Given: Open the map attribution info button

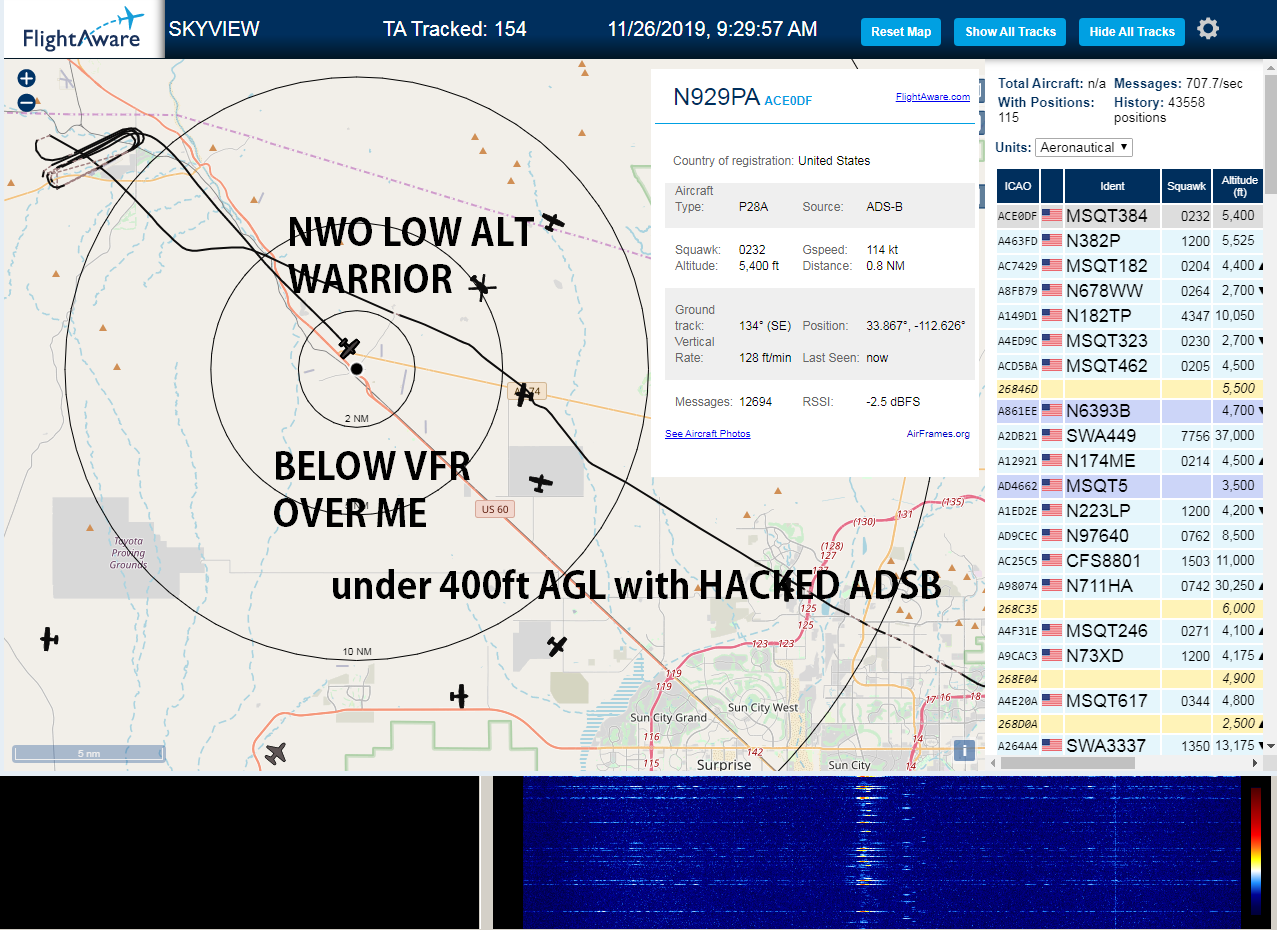Looking at the screenshot, I should (964, 750).
